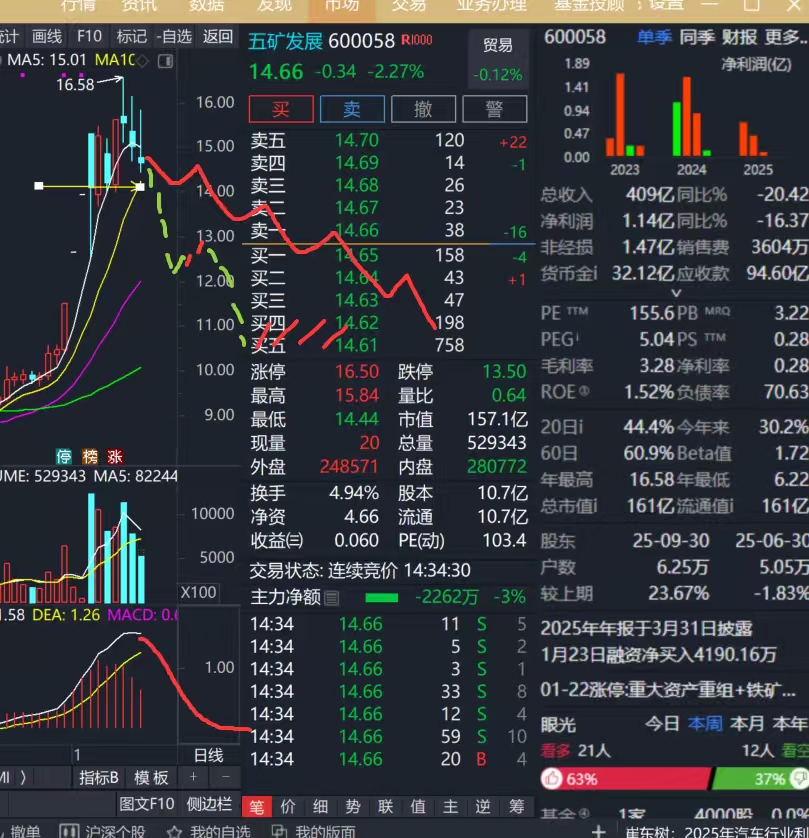Click the 警 alert button
This screenshot has height=838, width=809.
[x=494, y=109]
